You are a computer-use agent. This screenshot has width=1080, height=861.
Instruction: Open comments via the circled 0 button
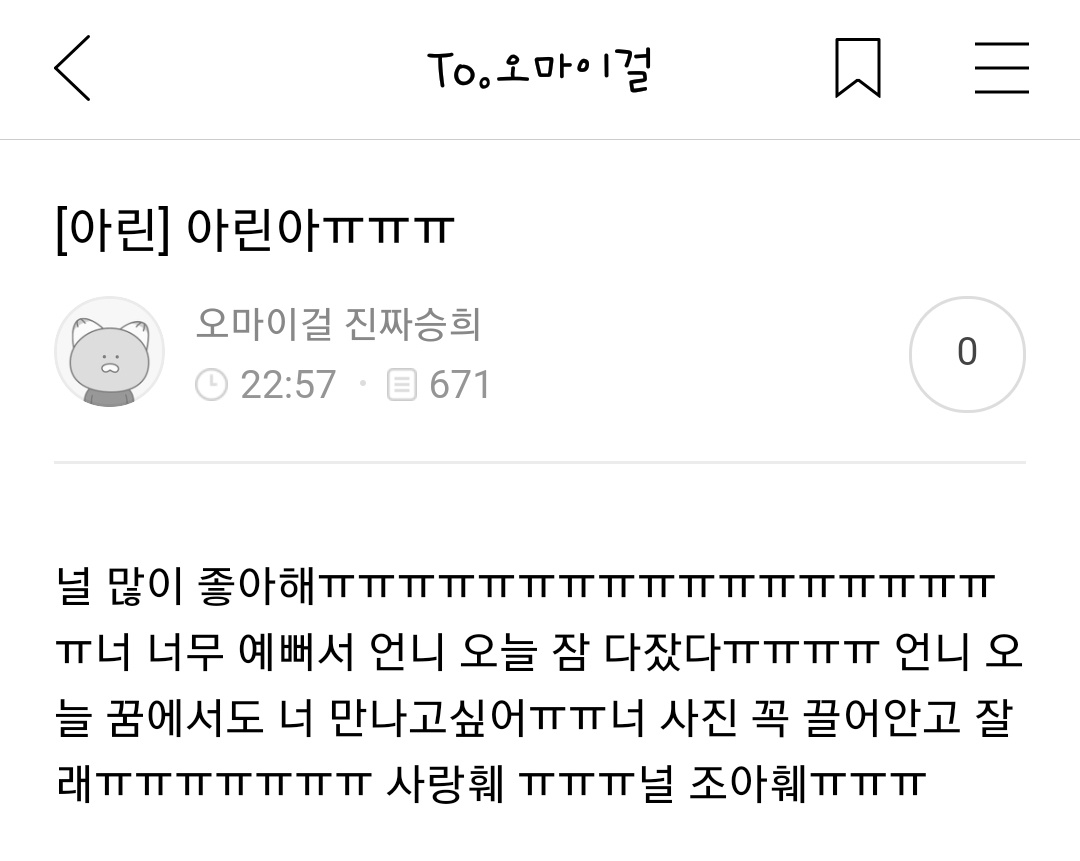967,354
